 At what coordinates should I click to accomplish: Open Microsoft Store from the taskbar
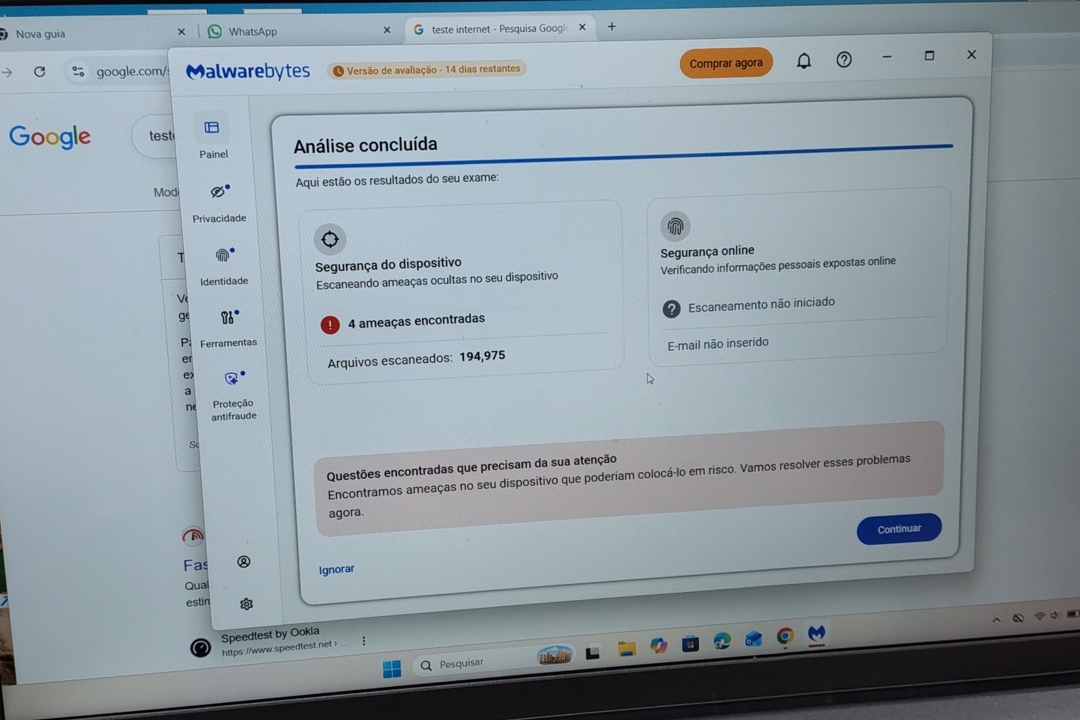click(x=690, y=644)
